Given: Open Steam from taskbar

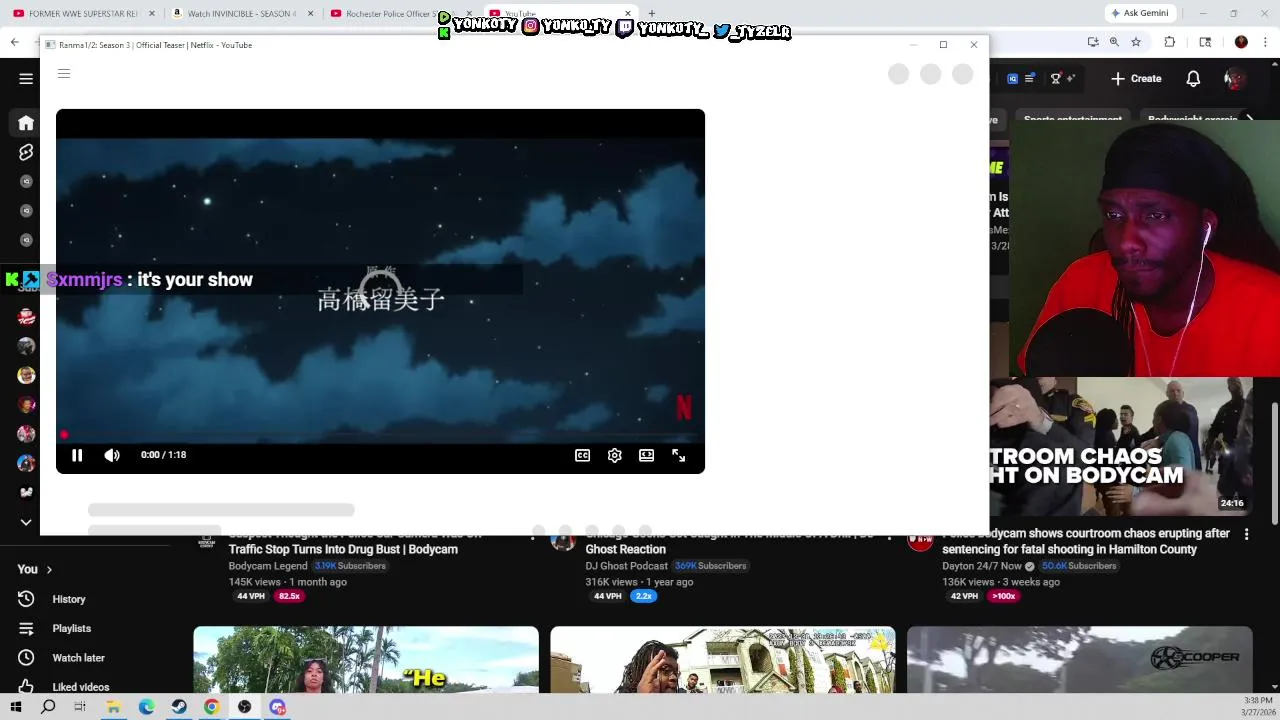Looking at the screenshot, I should pos(179,707).
